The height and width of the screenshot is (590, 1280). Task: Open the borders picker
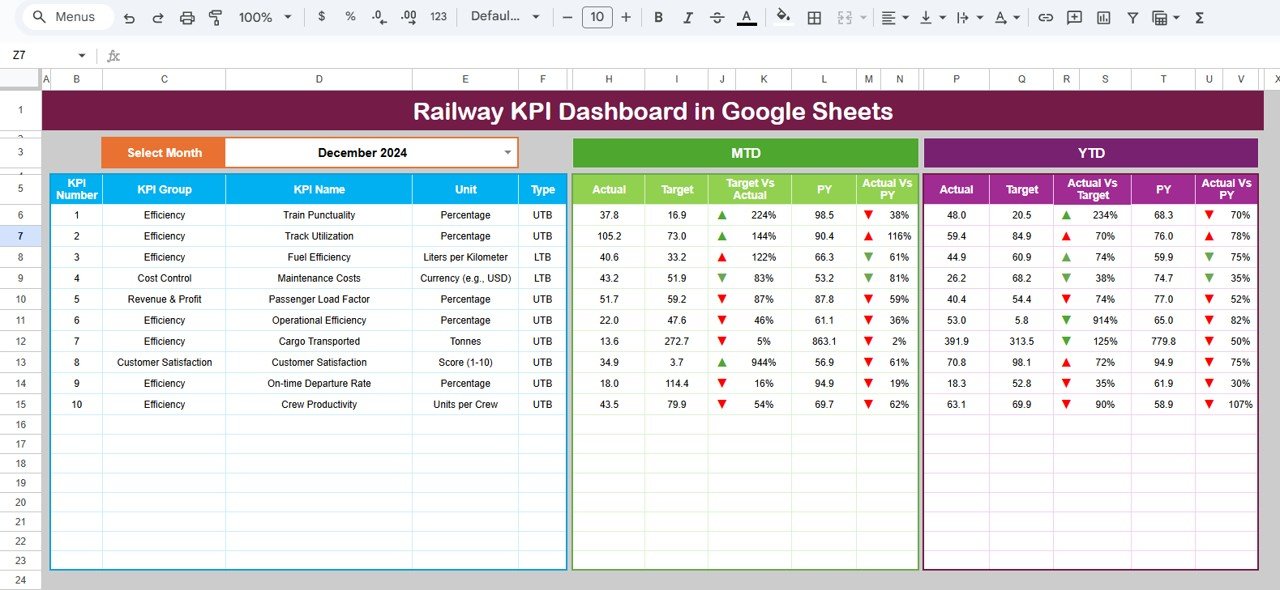click(x=813, y=17)
